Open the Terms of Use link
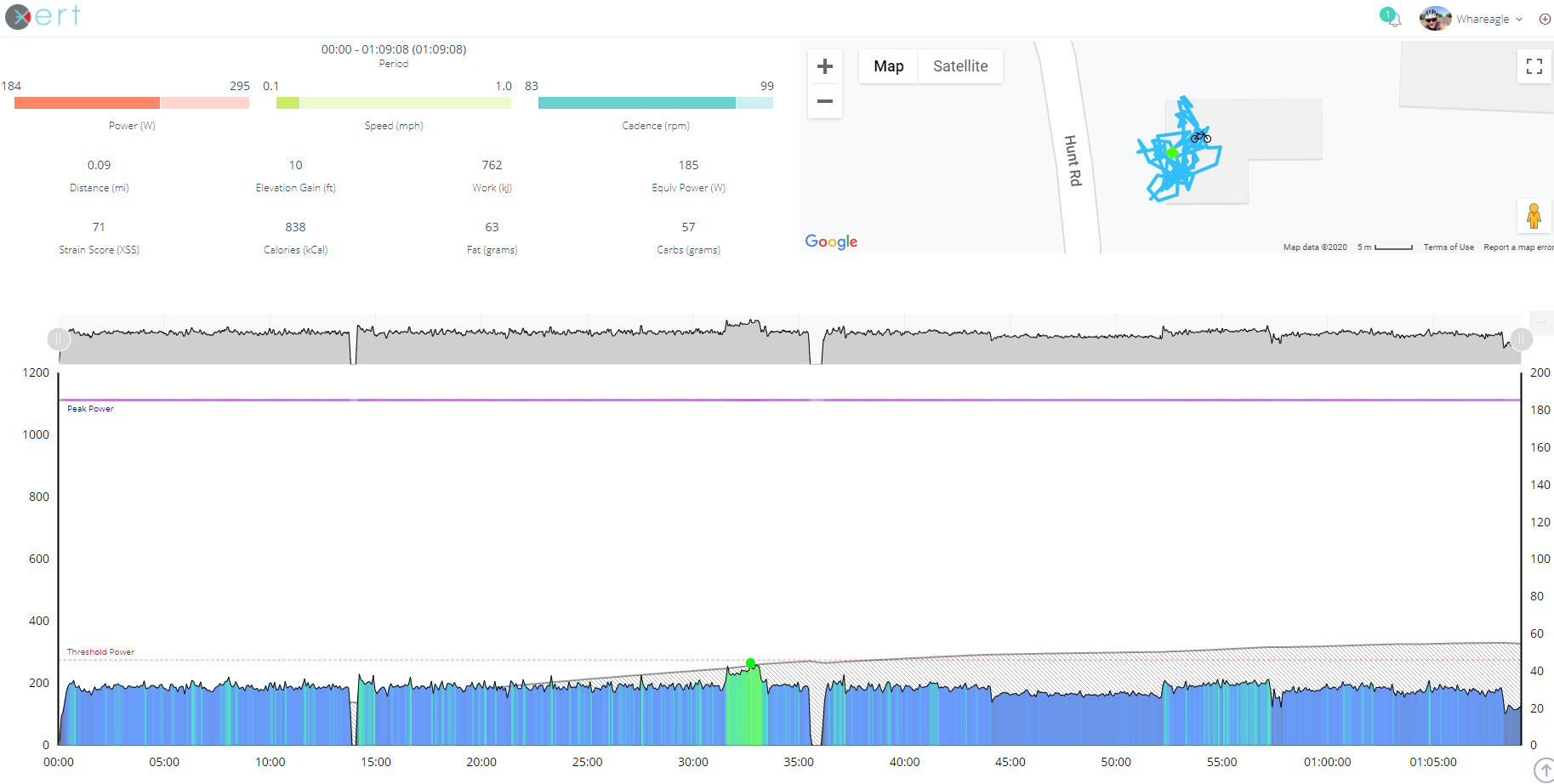Viewport: 1554px width, 784px height. click(x=1449, y=247)
